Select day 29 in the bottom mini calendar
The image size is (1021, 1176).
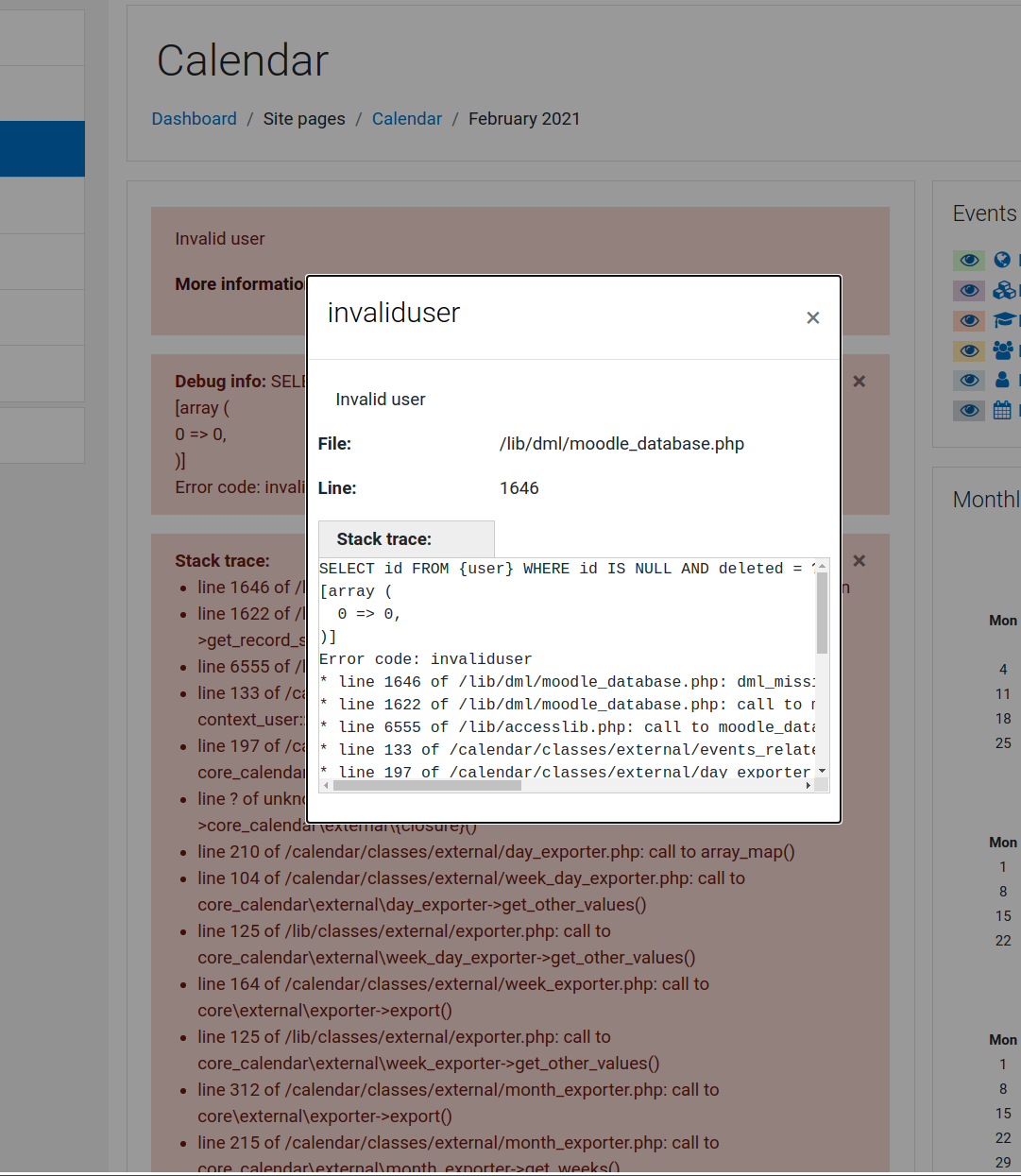1003,1163
